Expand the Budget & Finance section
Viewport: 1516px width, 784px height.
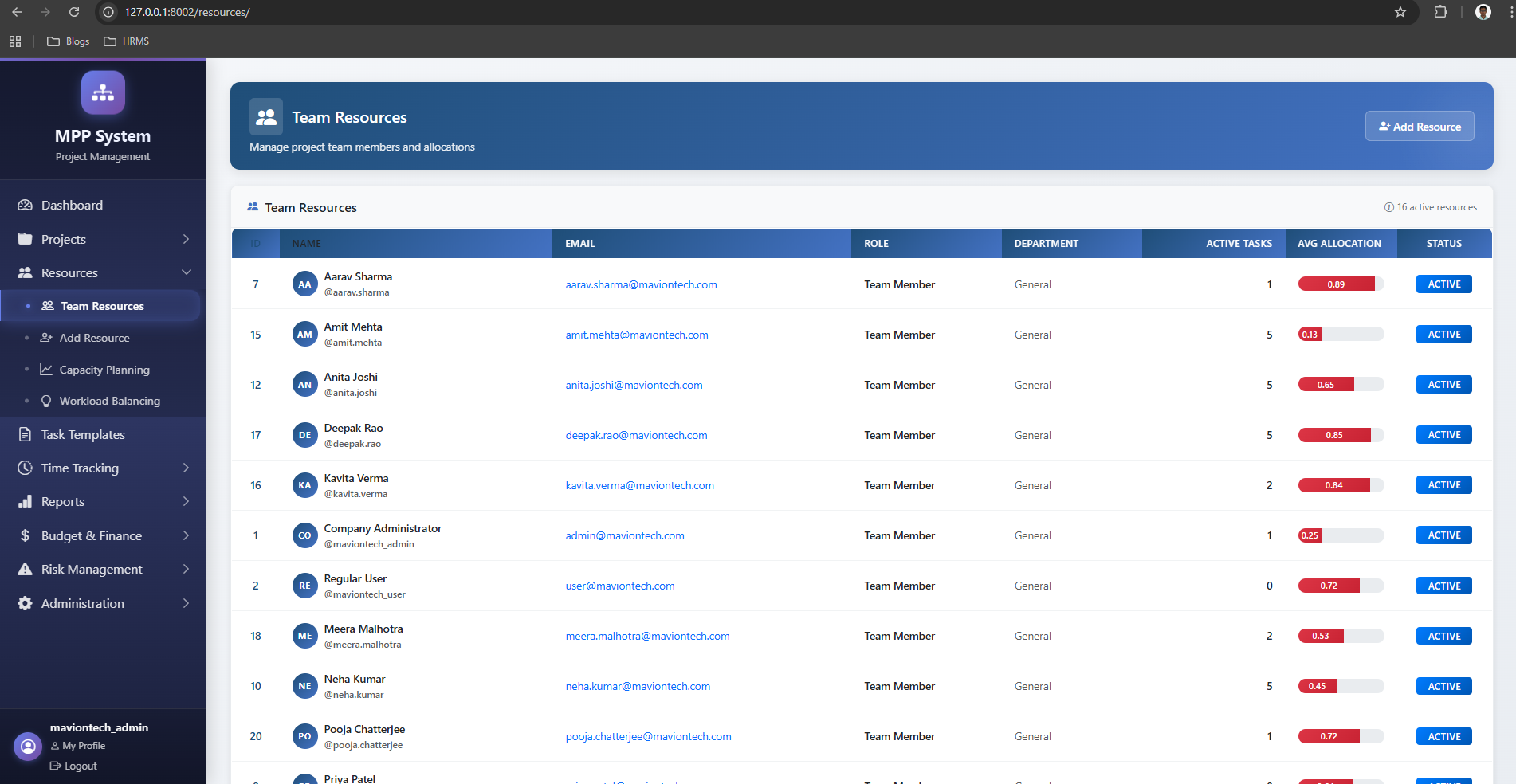tap(186, 536)
